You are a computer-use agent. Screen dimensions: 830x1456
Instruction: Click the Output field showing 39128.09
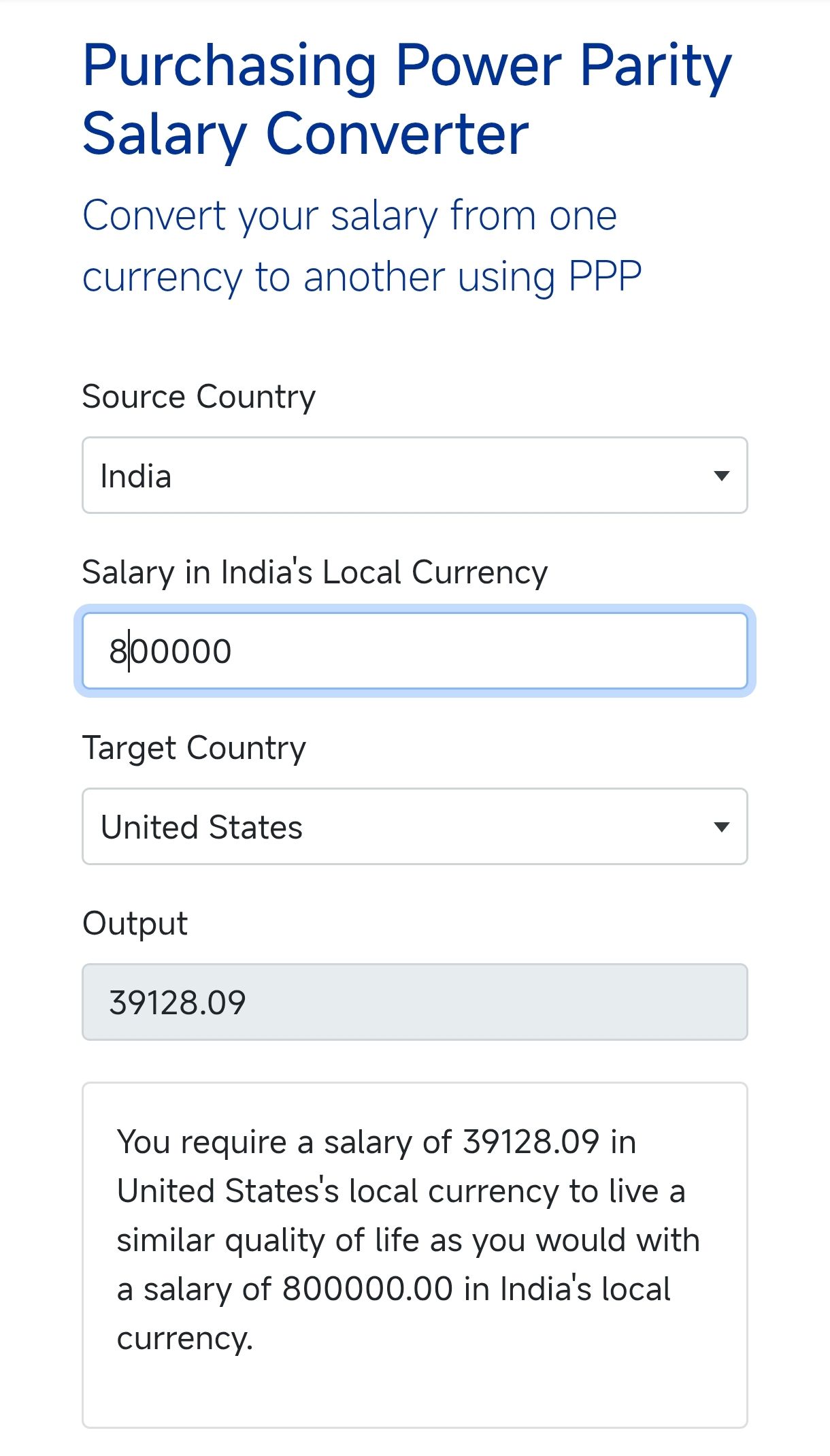coord(415,1002)
